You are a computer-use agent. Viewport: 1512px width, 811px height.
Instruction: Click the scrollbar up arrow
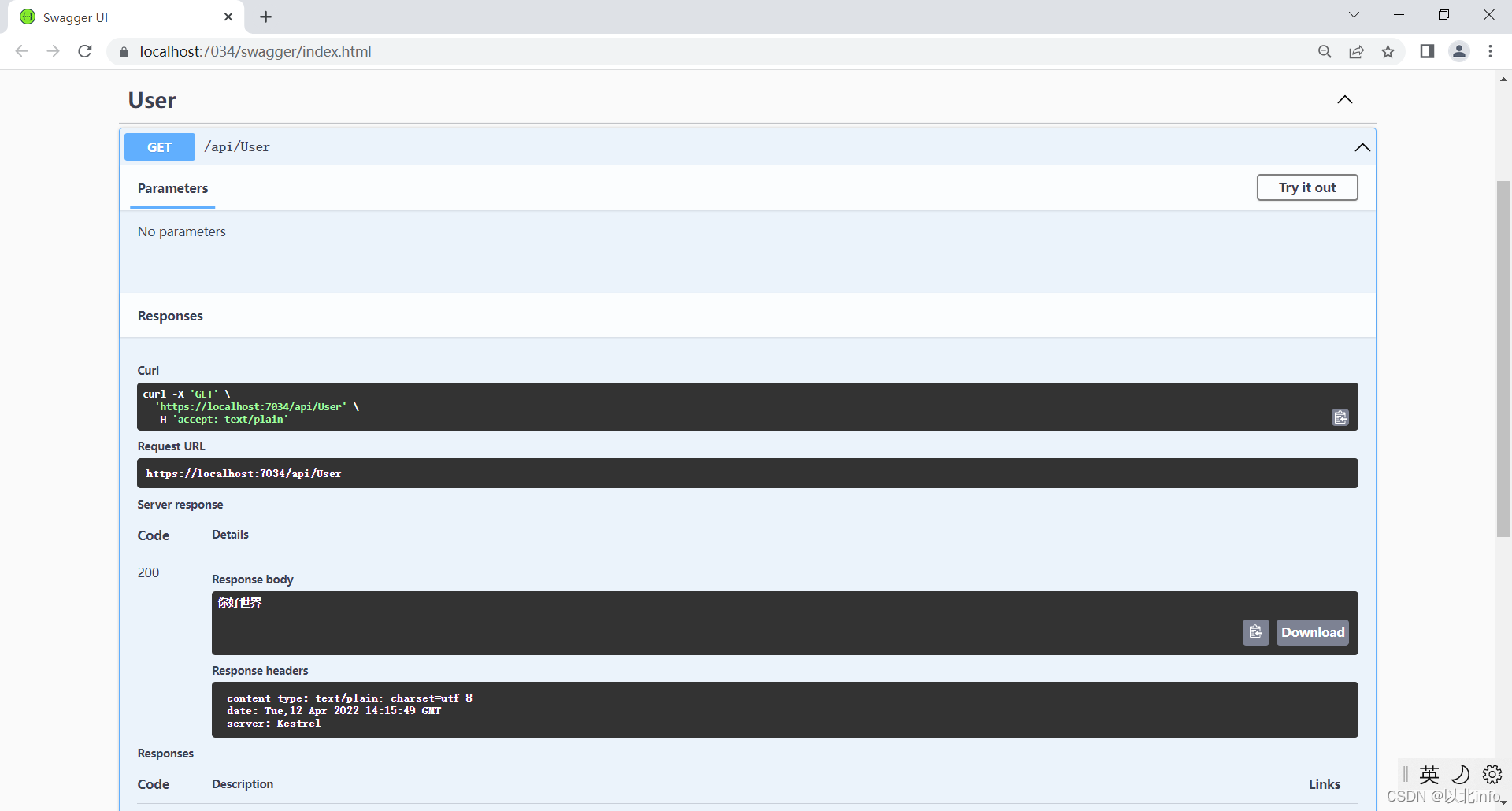click(1503, 79)
